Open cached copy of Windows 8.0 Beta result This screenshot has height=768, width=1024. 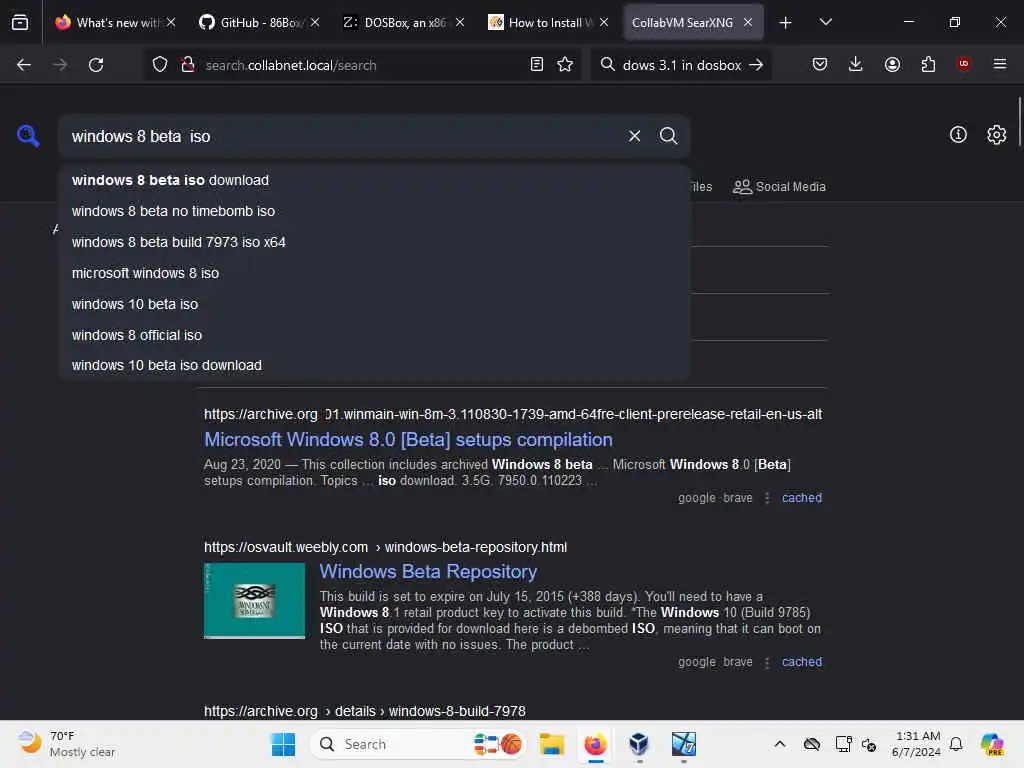(801, 498)
